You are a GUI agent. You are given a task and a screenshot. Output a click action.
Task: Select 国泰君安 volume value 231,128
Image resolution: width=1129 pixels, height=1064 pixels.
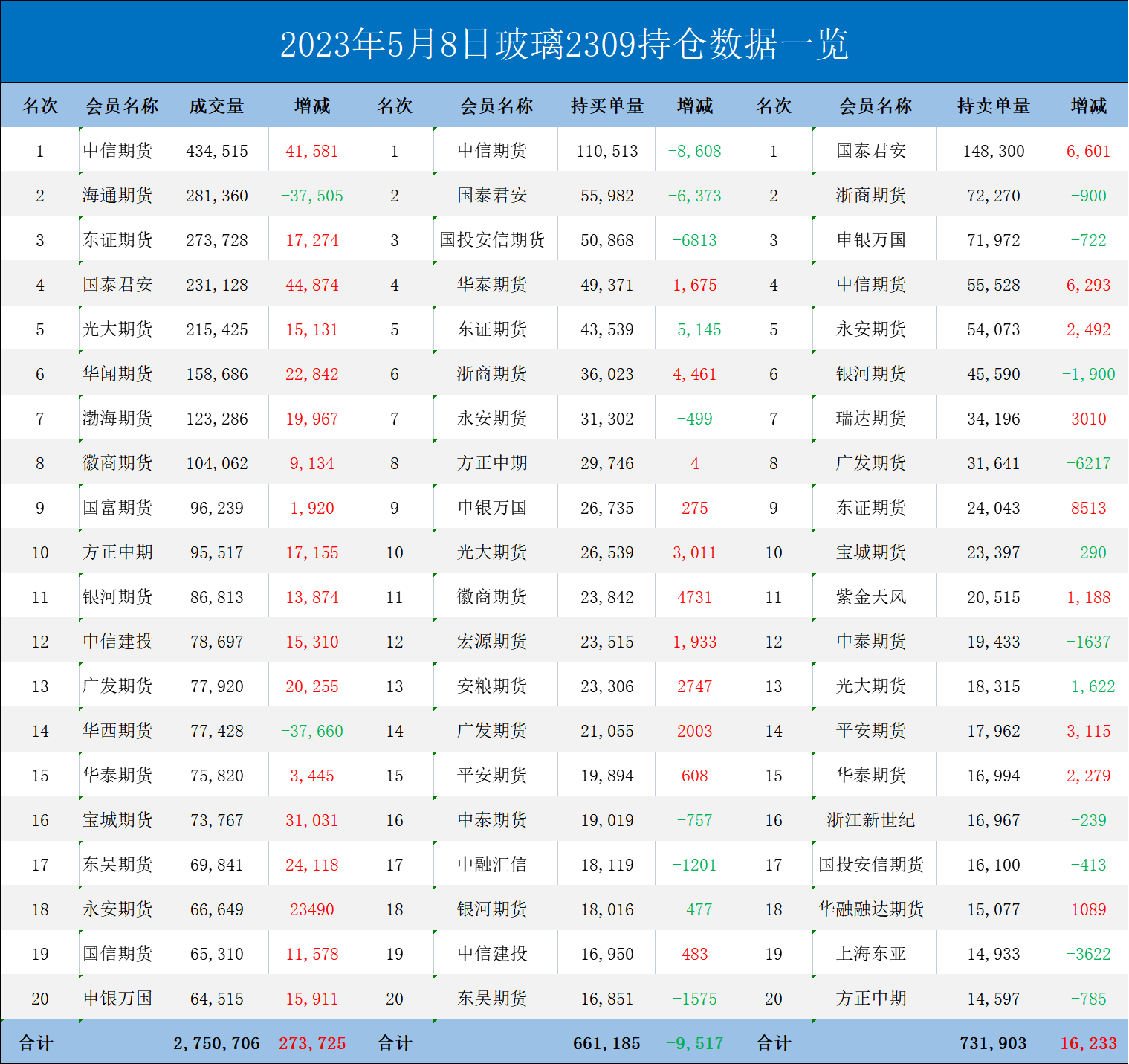coord(217,285)
